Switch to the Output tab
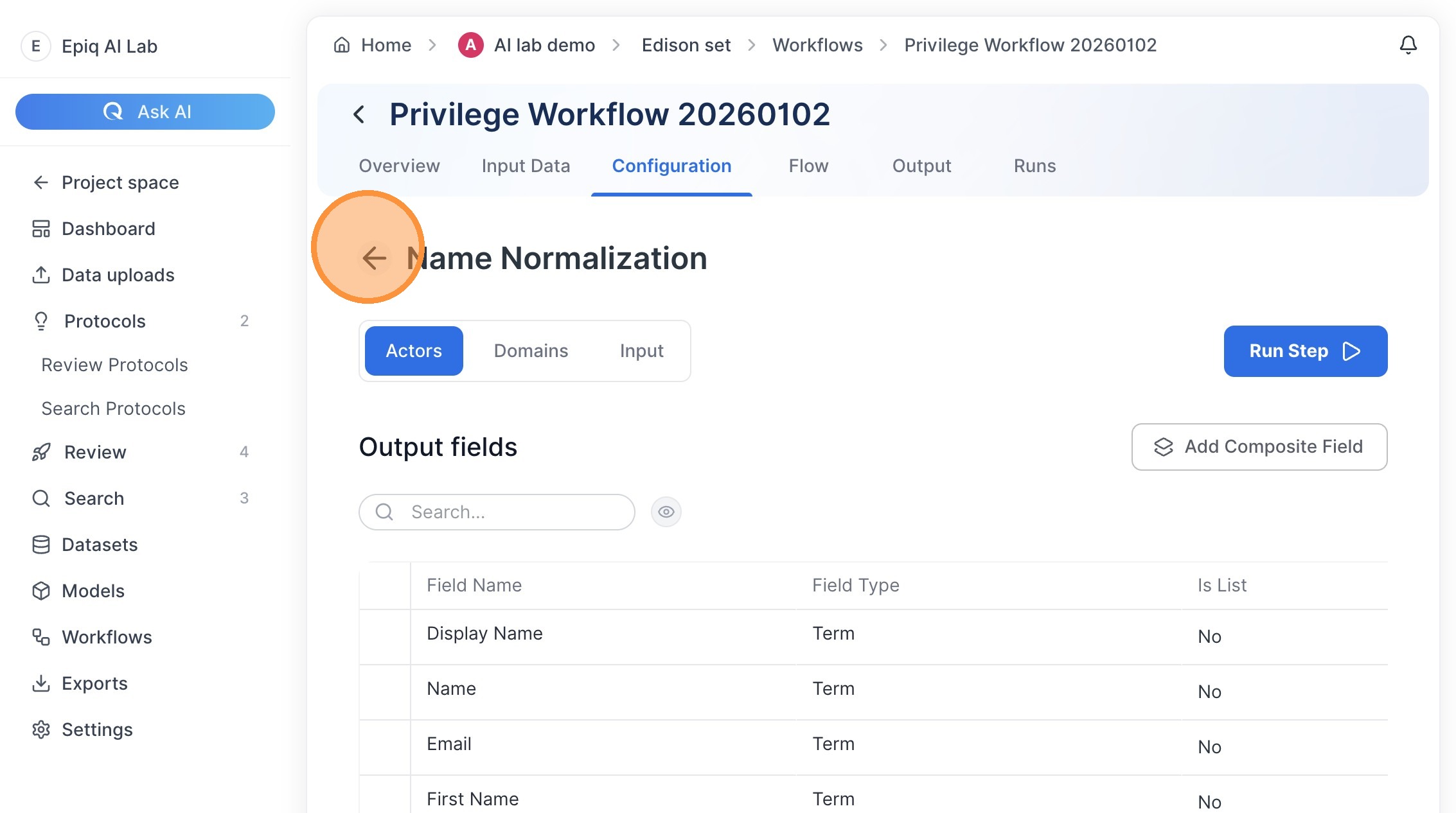The height and width of the screenshot is (813, 1456). [x=921, y=166]
